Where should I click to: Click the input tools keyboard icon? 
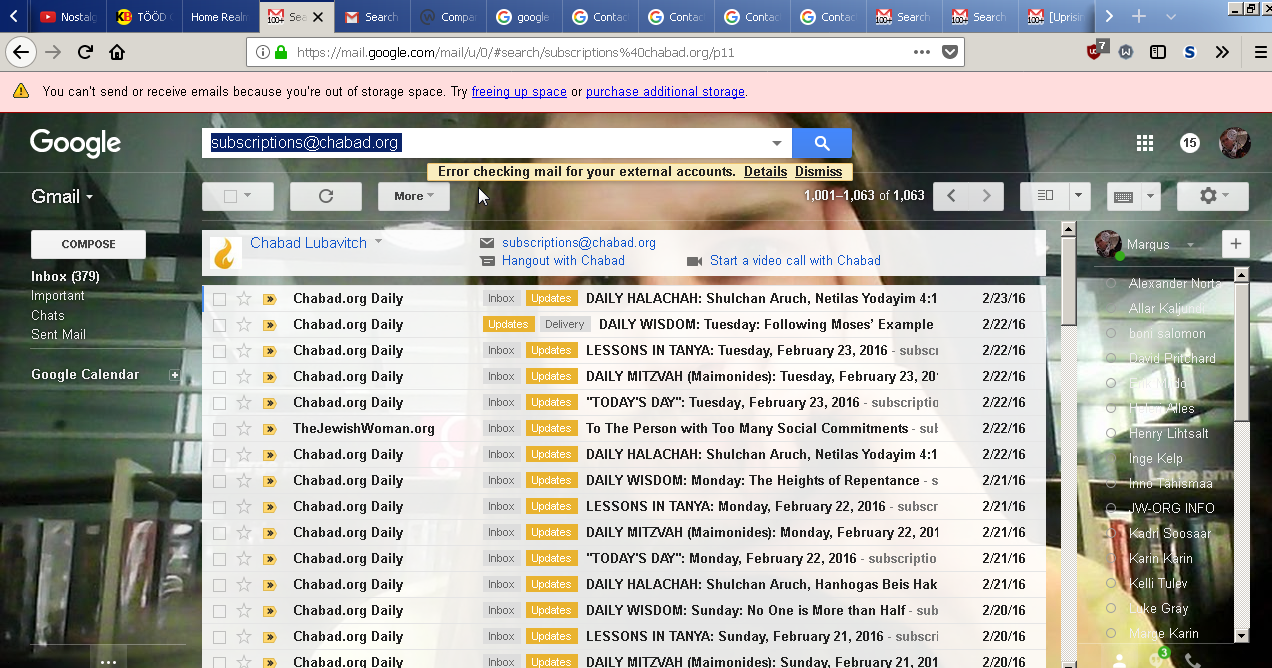pyautogui.click(x=1123, y=196)
